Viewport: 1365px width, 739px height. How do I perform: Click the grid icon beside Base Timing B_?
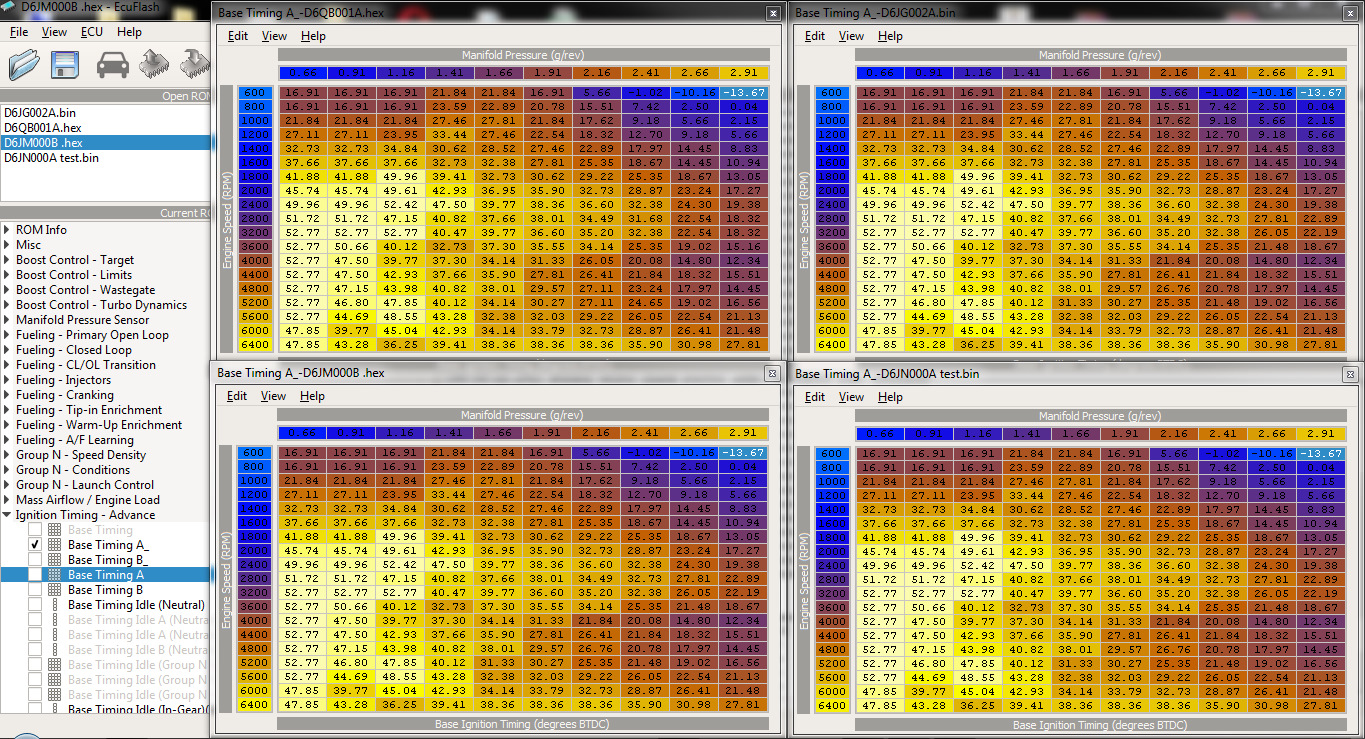click(x=55, y=560)
